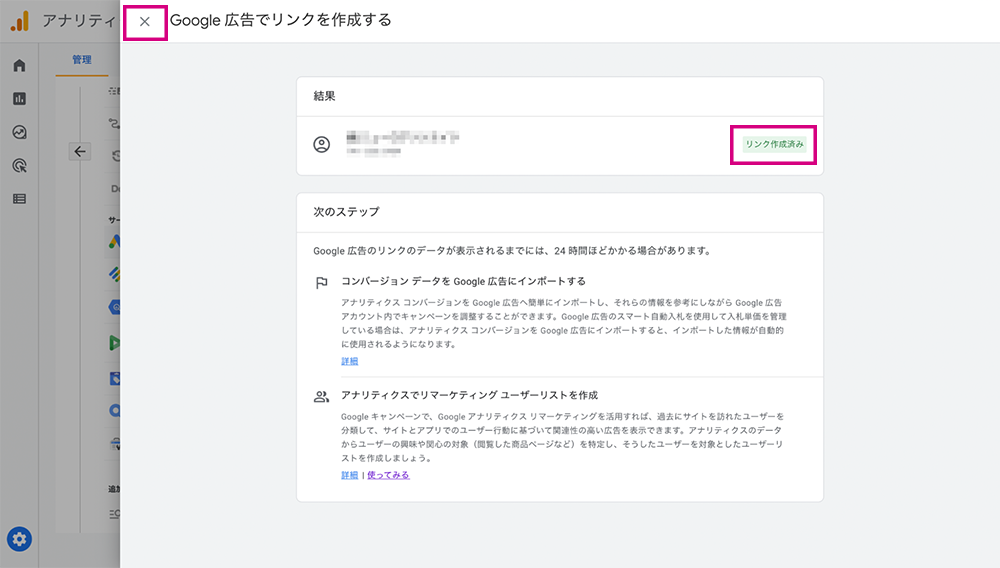Click the Analytics logo icon
Screen dimensions: 1000x568
(20, 21)
